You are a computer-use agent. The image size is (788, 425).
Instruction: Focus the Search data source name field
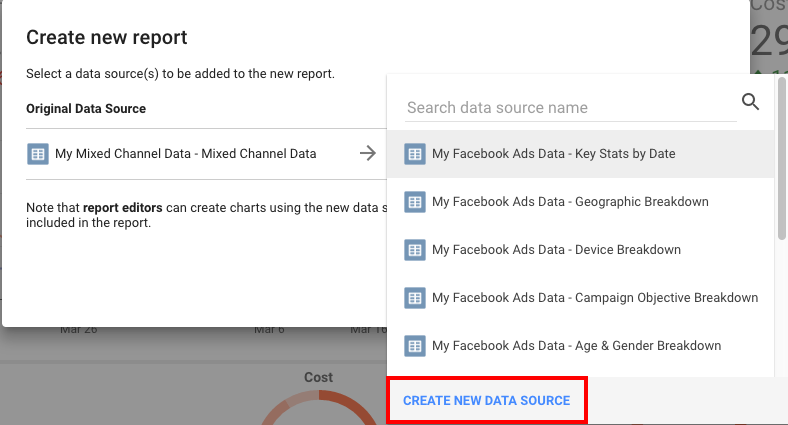(571, 108)
